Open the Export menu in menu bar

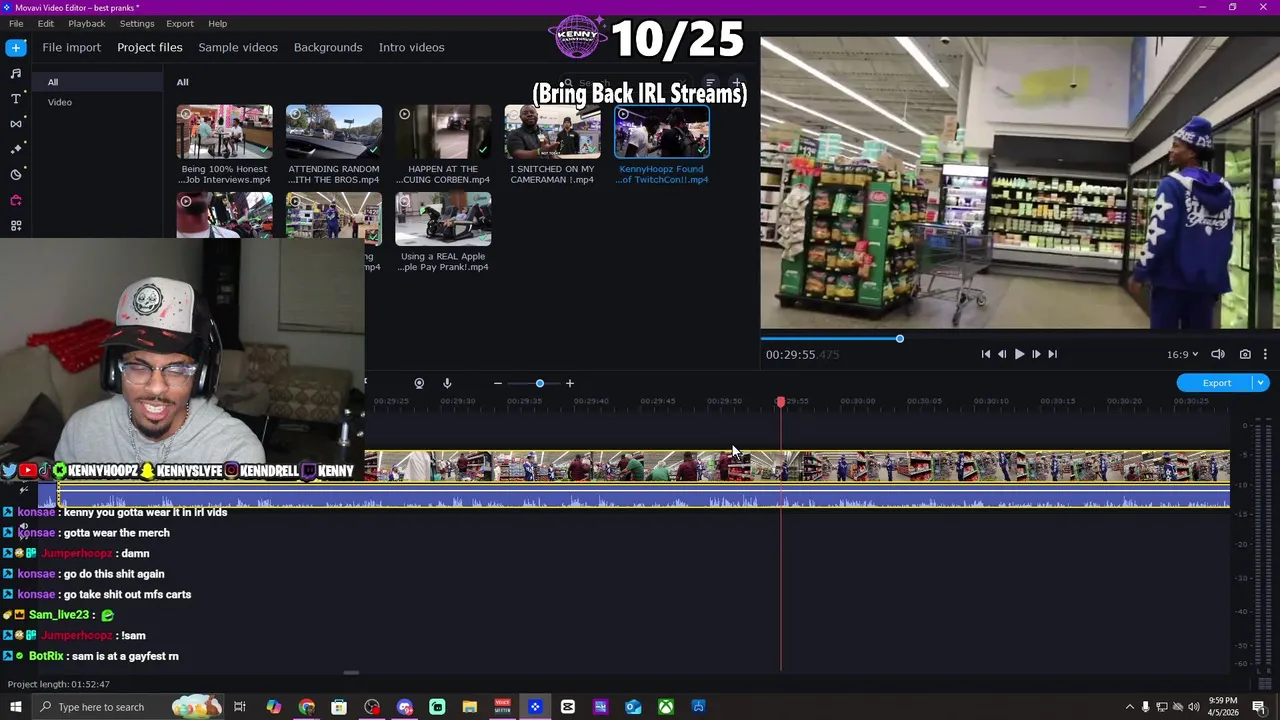[x=180, y=23]
